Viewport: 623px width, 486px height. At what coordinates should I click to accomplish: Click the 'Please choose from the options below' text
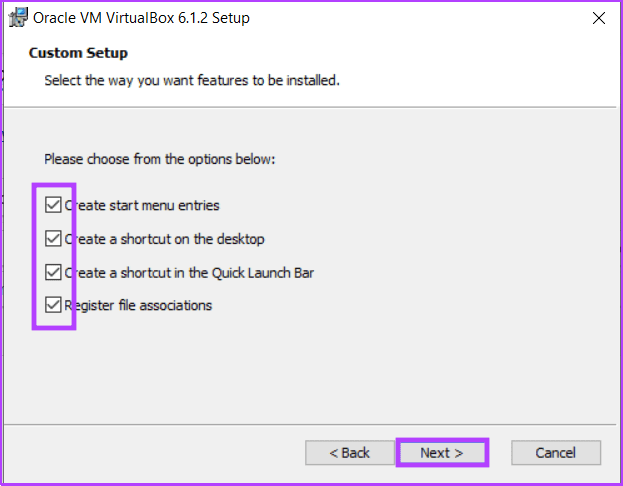coord(160,159)
